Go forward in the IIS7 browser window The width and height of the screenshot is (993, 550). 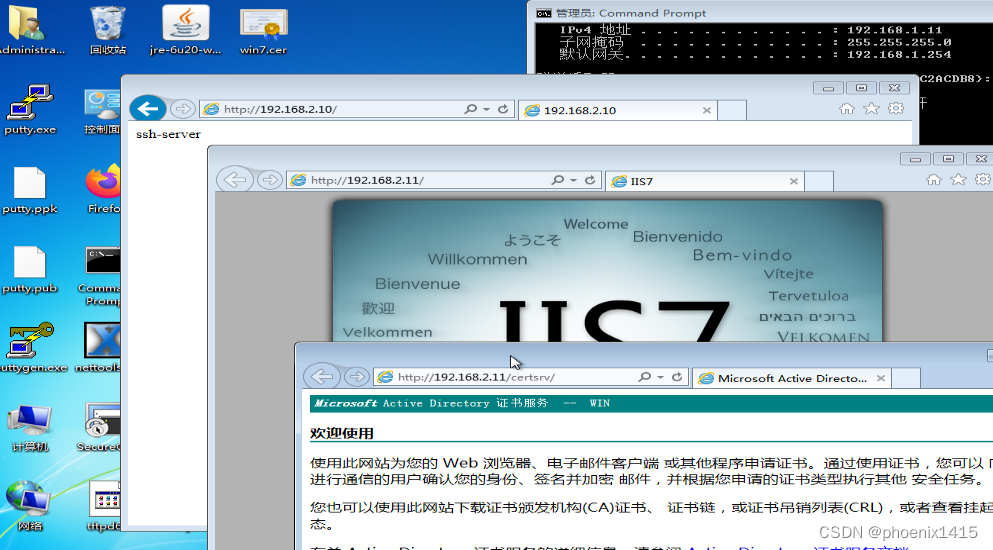click(x=269, y=180)
